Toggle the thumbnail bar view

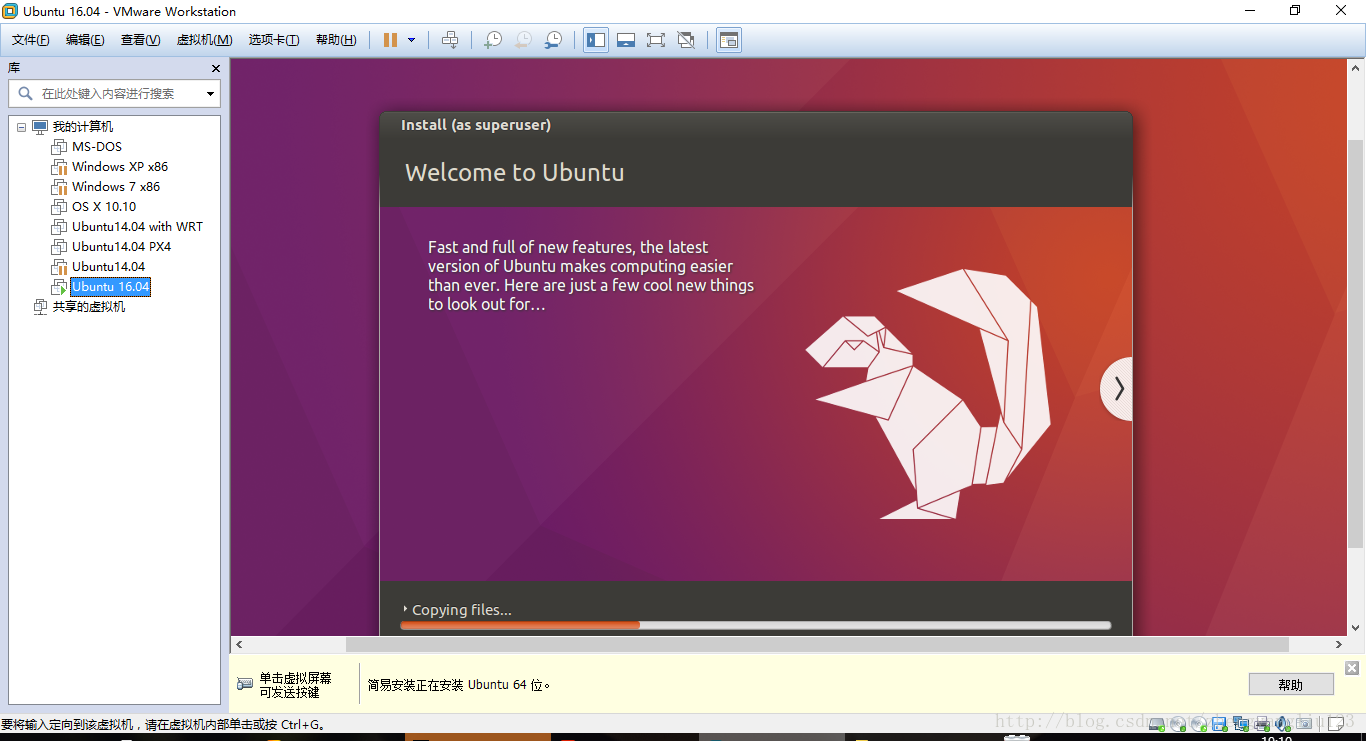pyautogui.click(x=626, y=40)
